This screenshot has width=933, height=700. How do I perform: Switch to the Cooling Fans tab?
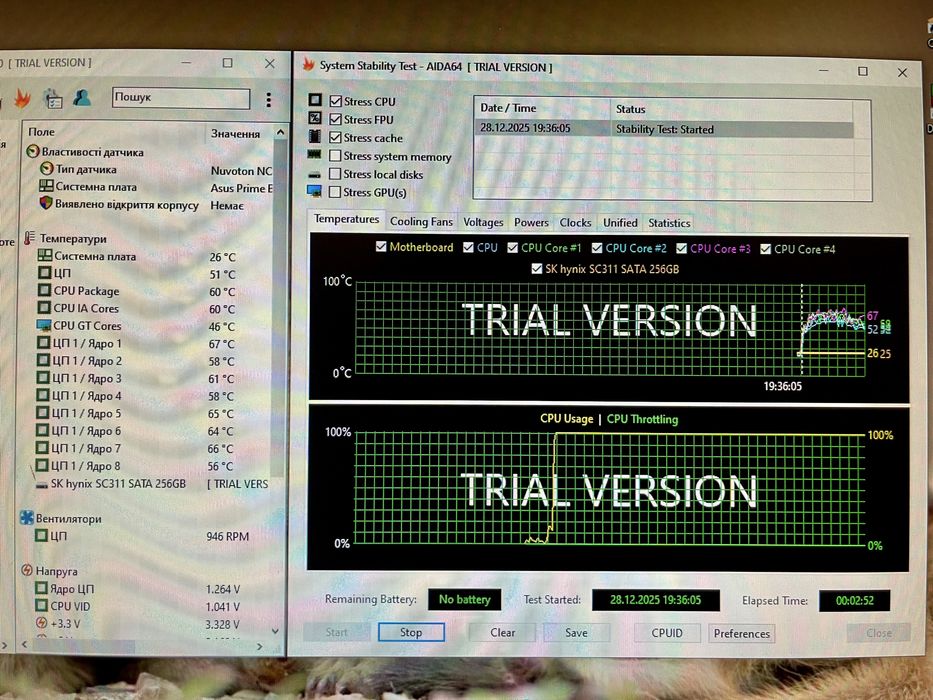point(421,221)
